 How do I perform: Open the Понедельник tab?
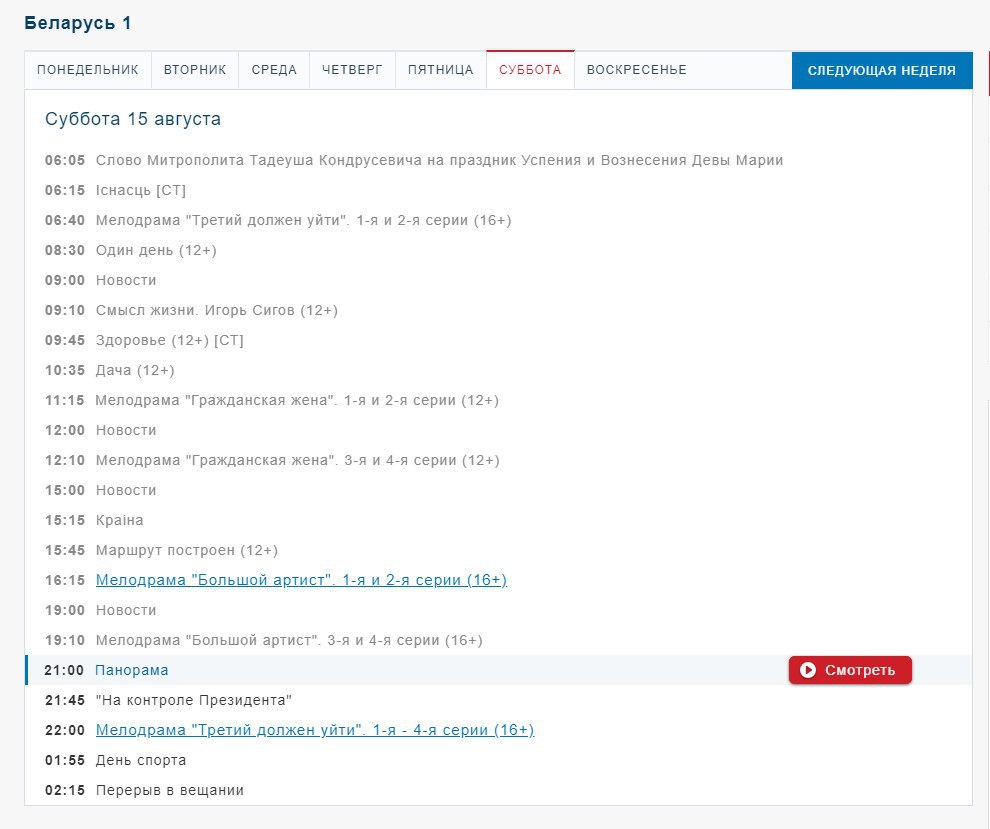88,70
